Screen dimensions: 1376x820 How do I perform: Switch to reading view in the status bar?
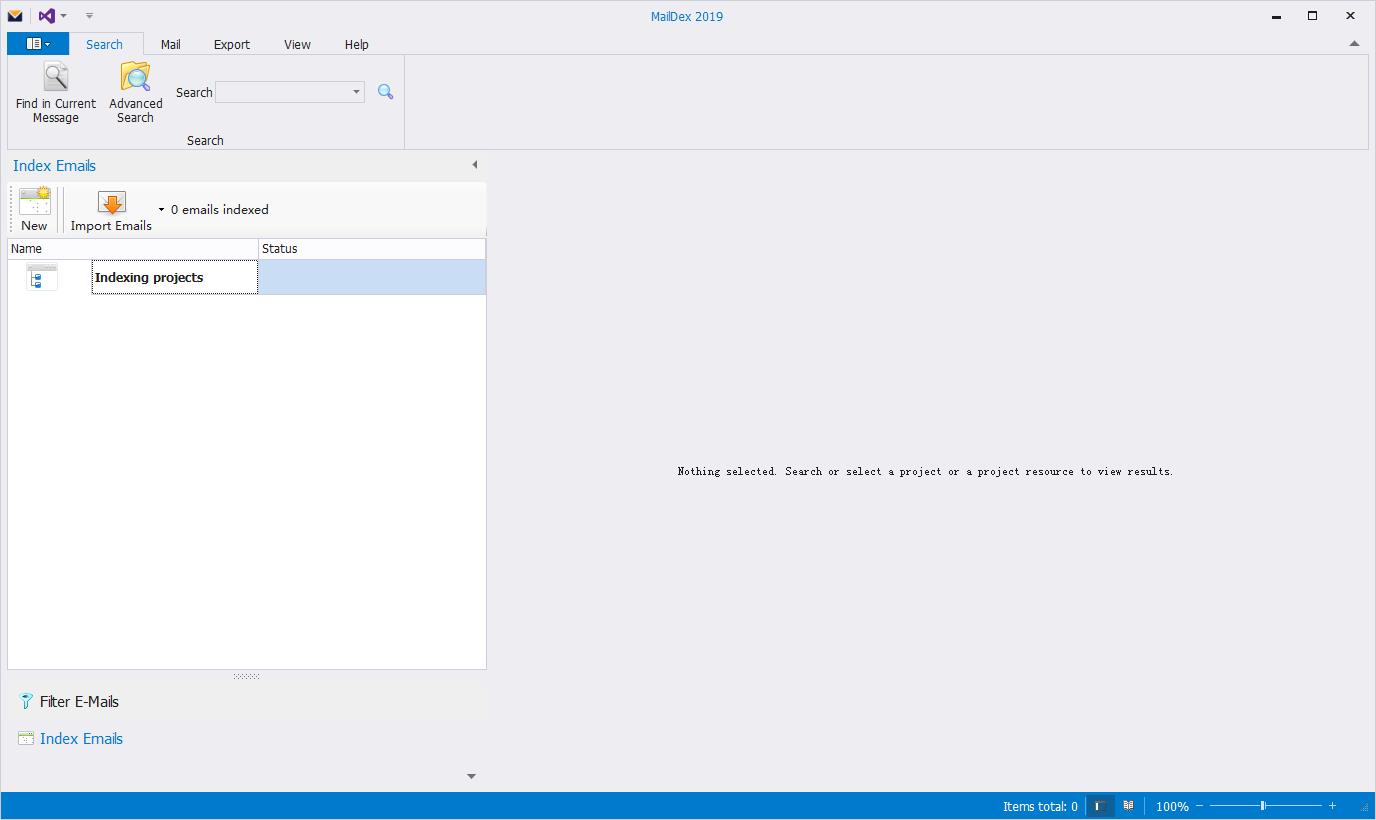coord(1127,806)
